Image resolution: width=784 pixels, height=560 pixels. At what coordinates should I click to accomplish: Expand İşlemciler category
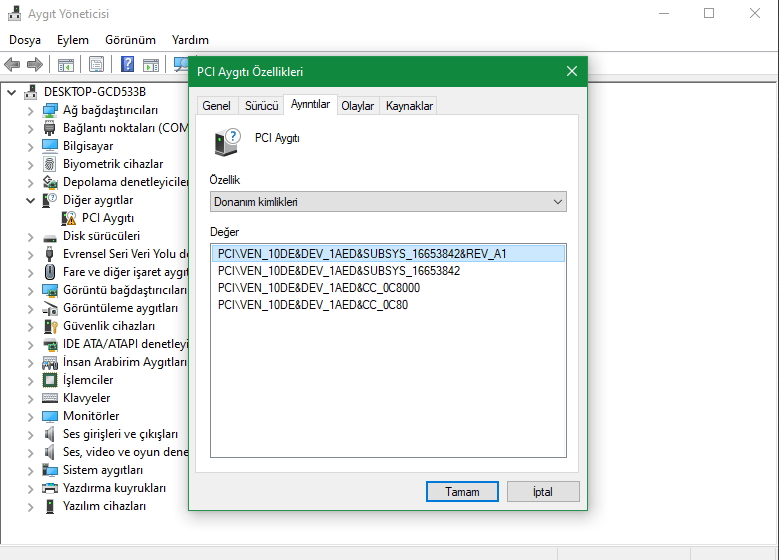(30, 380)
